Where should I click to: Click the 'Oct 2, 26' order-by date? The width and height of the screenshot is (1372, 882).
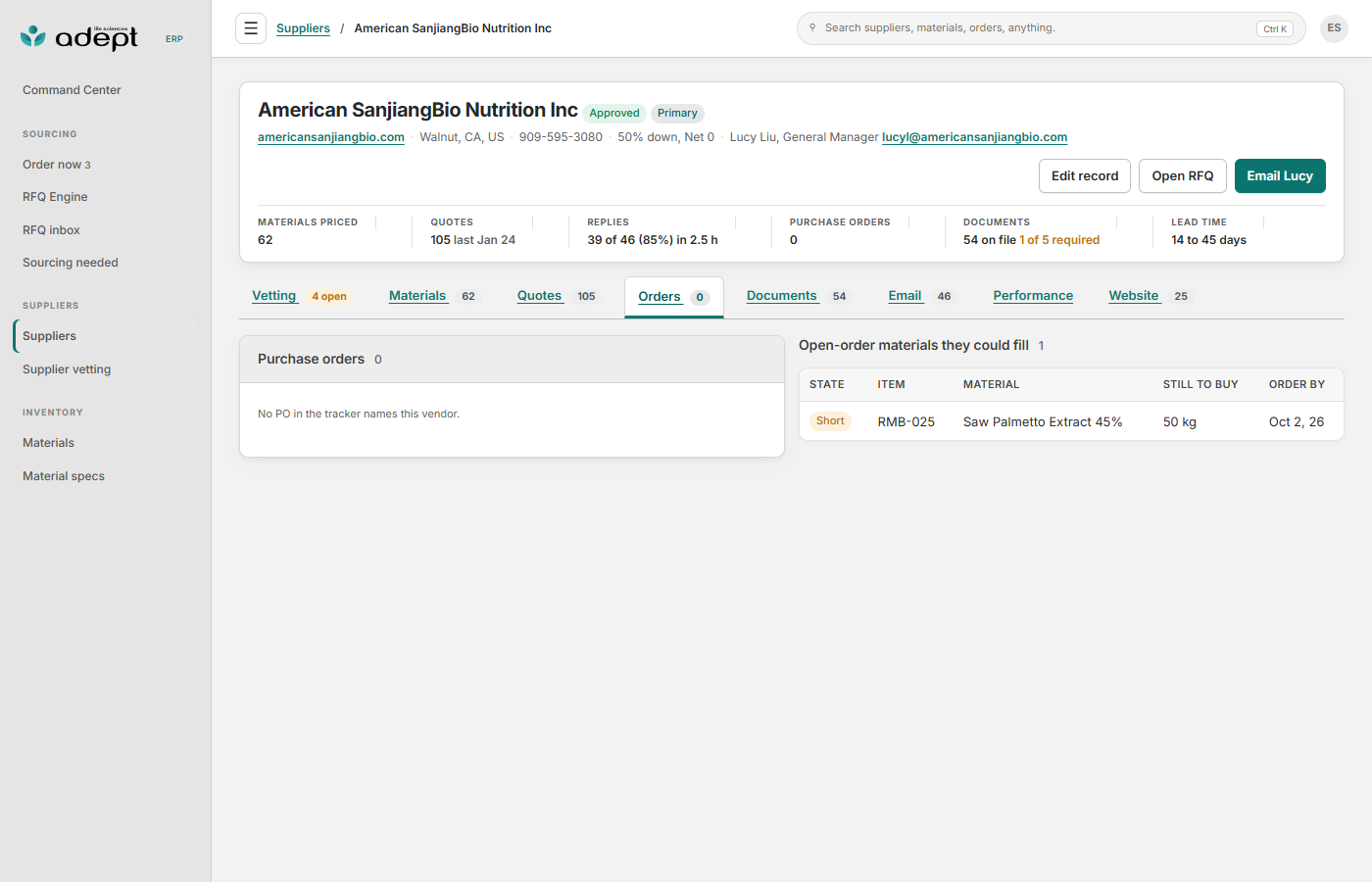tap(1297, 422)
